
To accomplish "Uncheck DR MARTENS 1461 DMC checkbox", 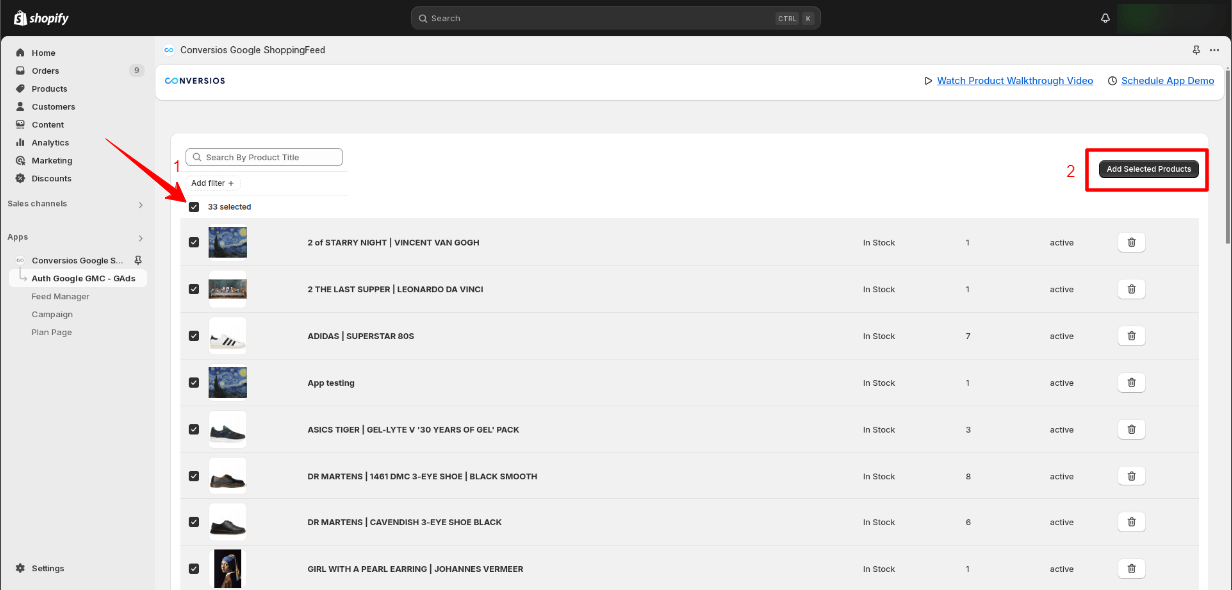I will (194, 476).
